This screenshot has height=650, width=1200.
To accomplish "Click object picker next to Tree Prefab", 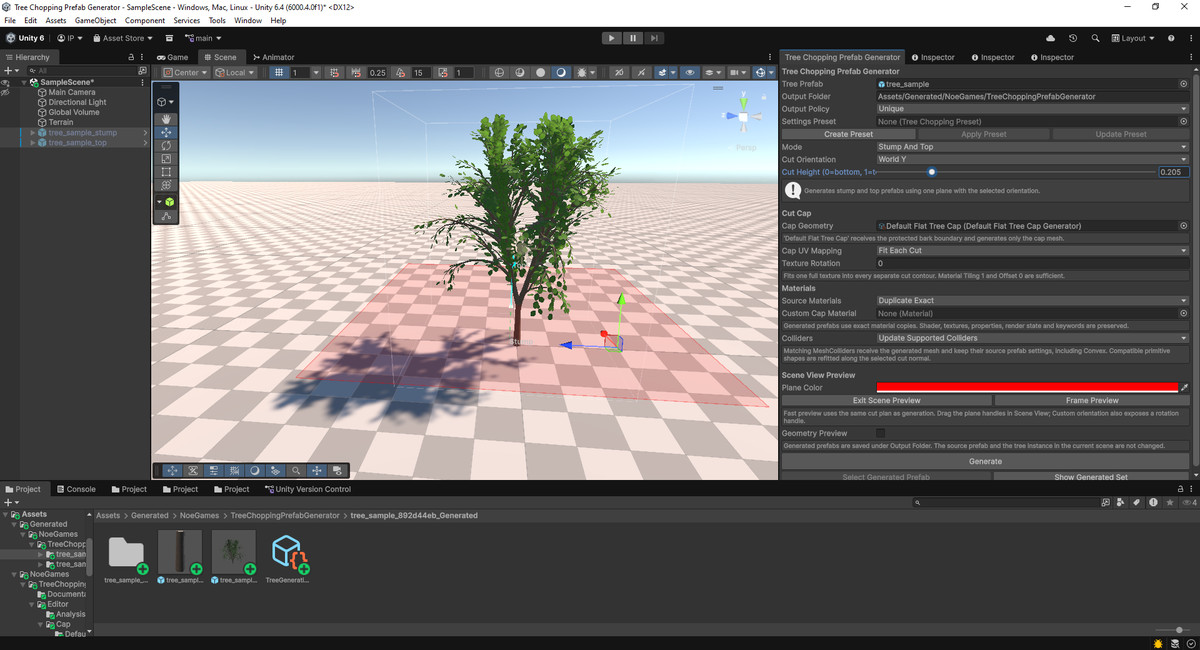I will (x=1184, y=84).
